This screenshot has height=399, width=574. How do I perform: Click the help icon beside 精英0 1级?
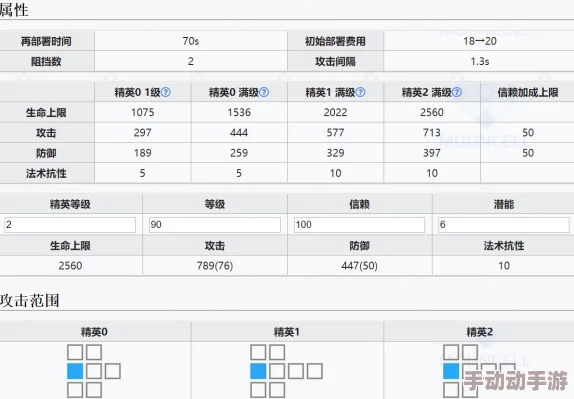(x=166, y=92)
